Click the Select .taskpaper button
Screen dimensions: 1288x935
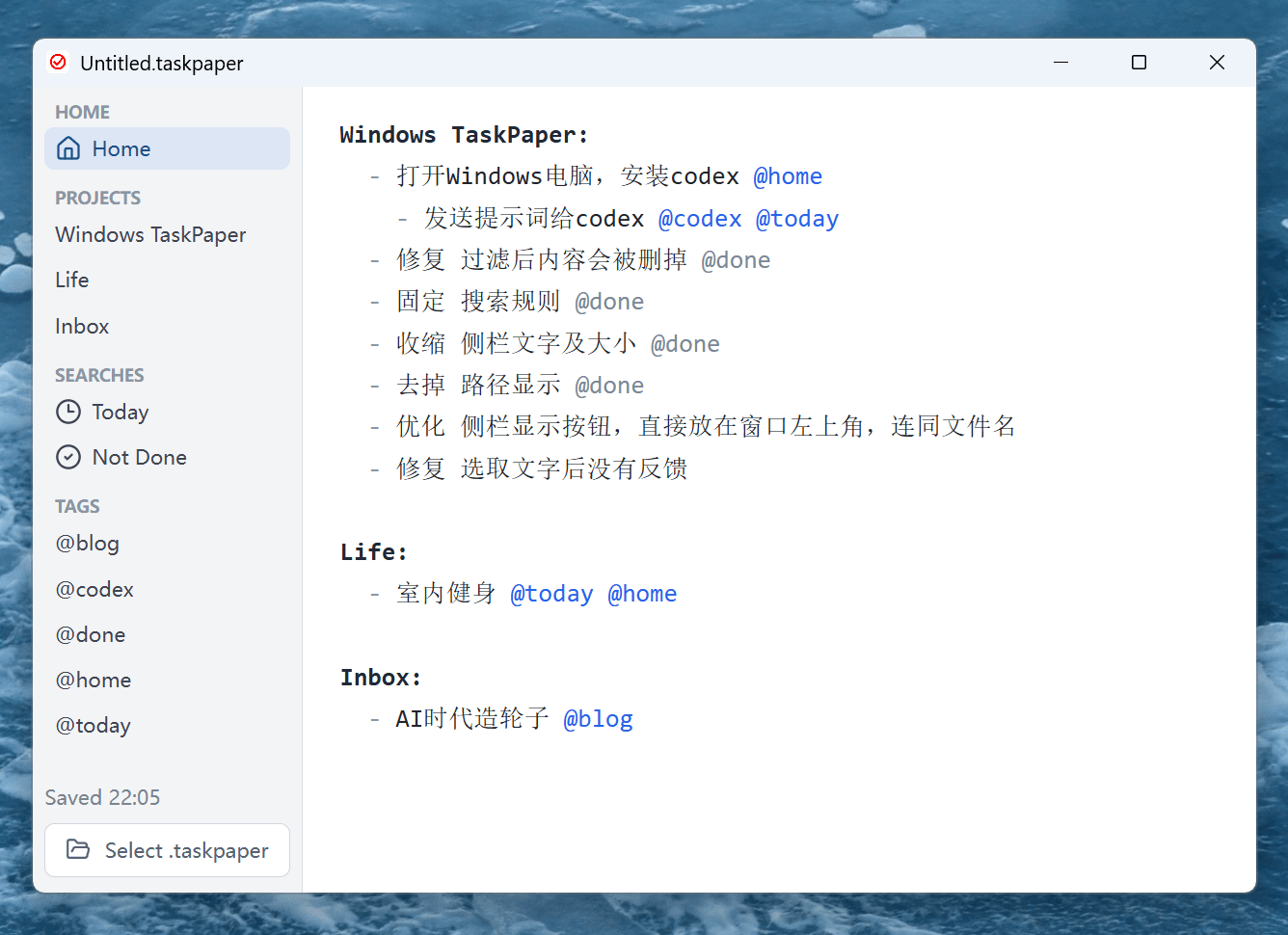(x=167, y=850)
